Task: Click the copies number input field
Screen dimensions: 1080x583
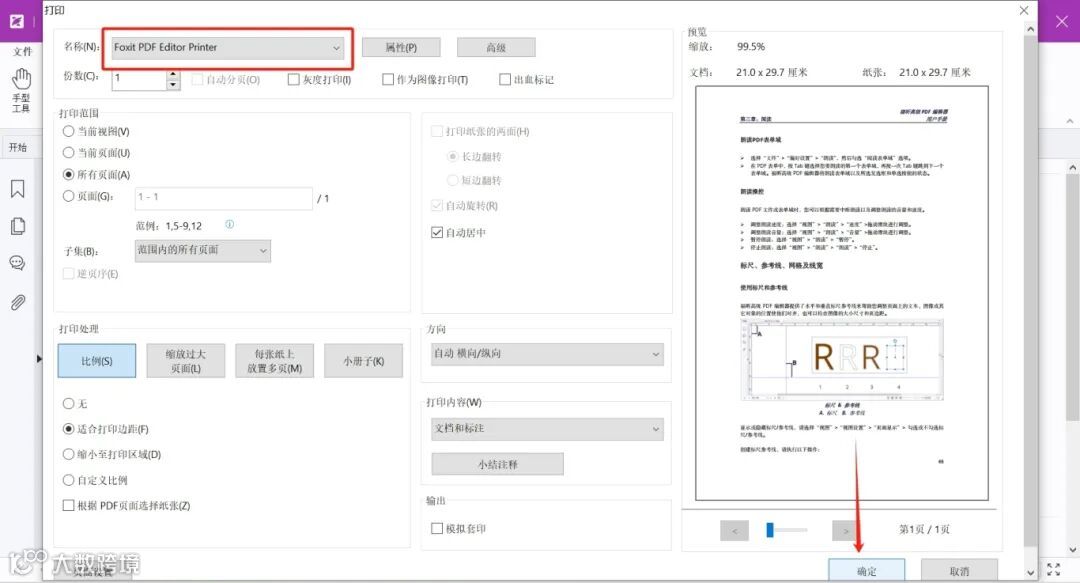Action: coord(139,79)
